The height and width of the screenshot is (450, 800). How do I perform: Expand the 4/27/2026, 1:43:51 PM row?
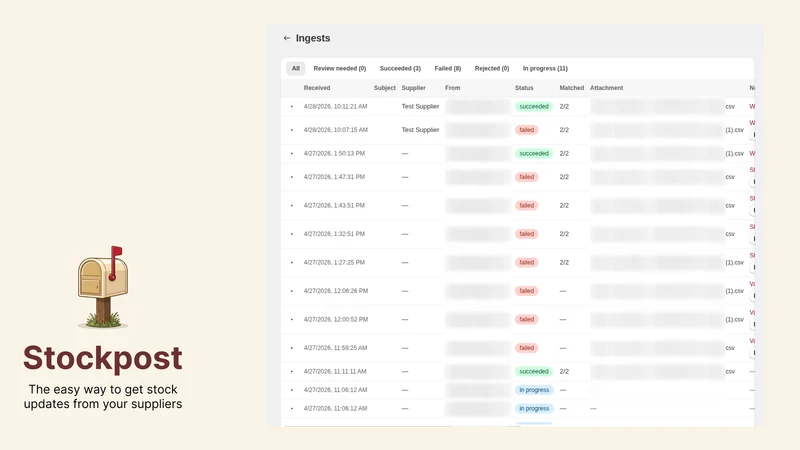coord(292,206)
